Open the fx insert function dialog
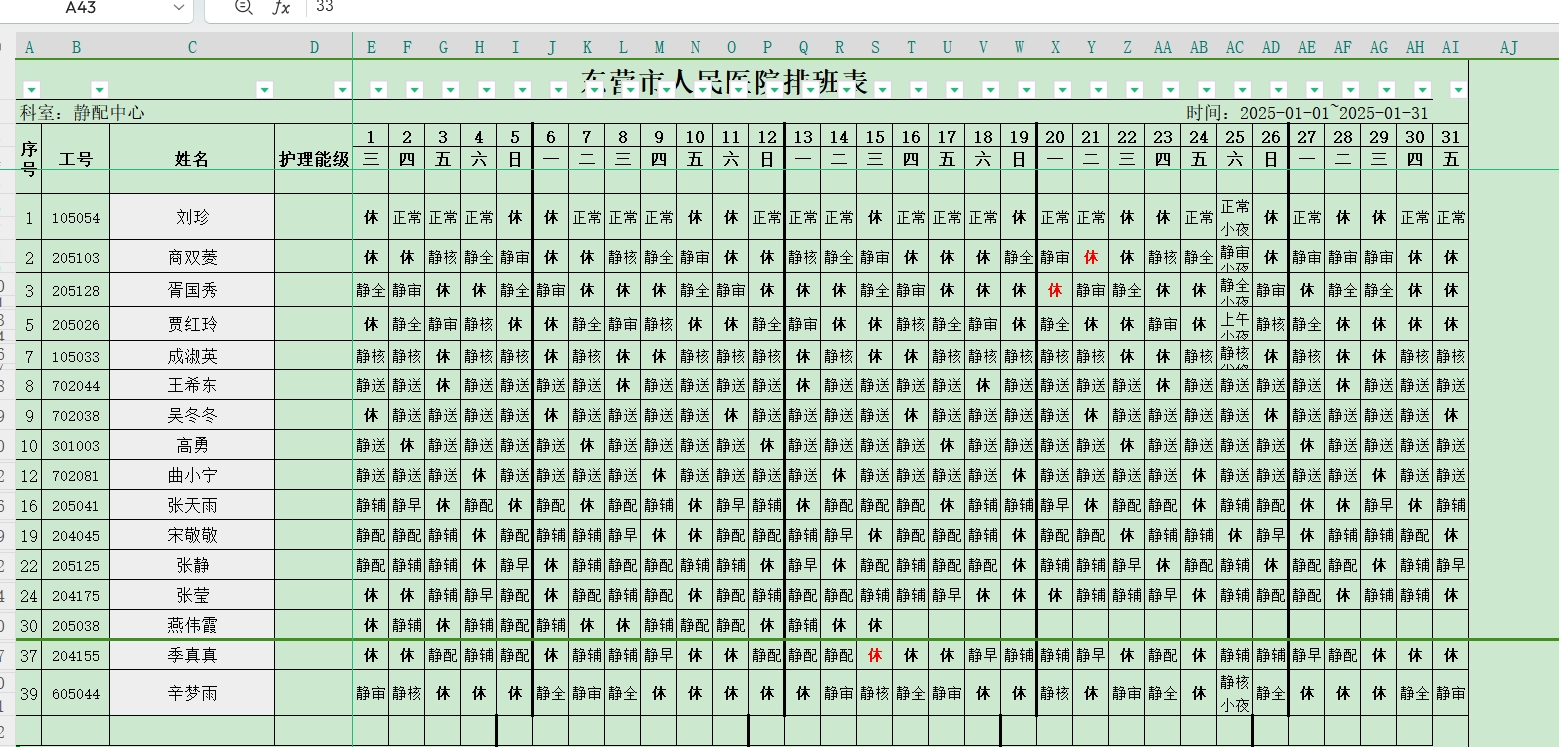The height and width of the screenshot is (747, 1559). click(x=282, y=7)
